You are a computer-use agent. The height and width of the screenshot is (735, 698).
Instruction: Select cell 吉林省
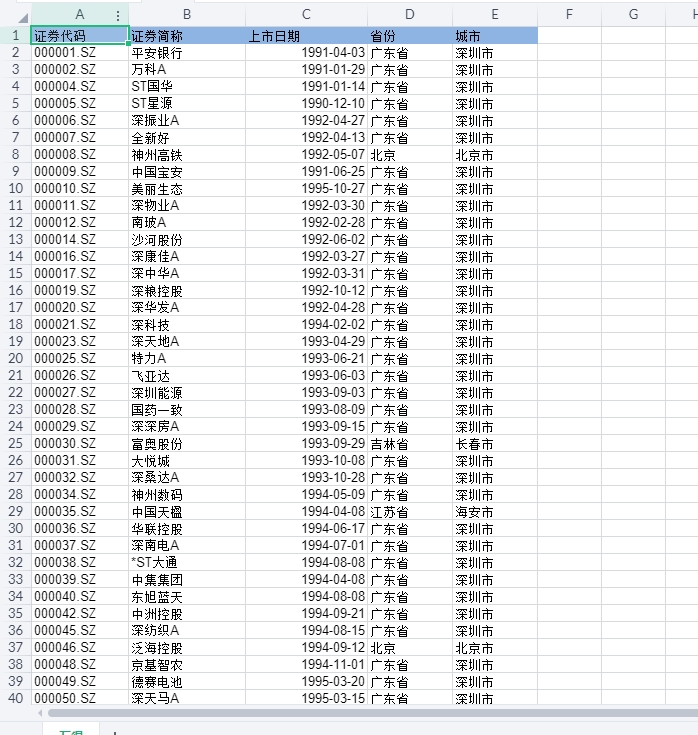tap(410, 443)
